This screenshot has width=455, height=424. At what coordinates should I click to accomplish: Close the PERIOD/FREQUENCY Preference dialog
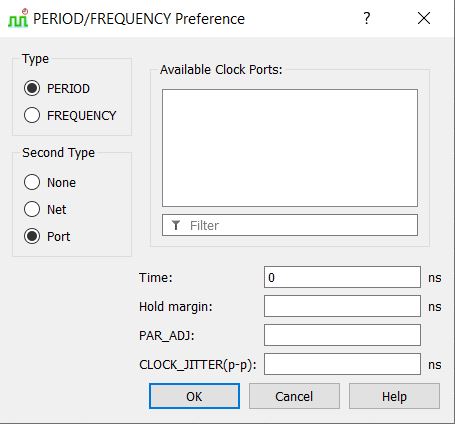coord(424,18)
